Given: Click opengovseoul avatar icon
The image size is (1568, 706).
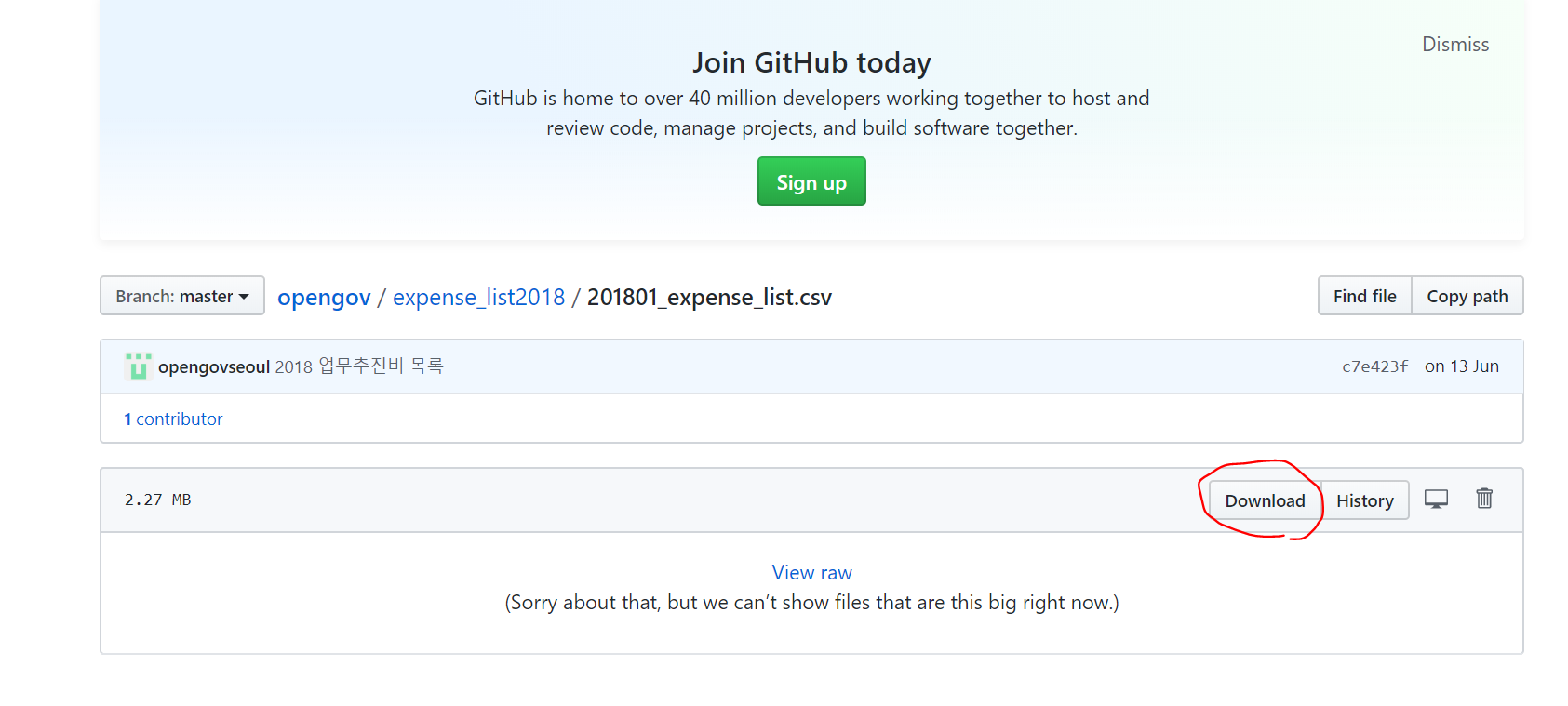Looking at the screenshot, I should pyautogui.click(x=138, y=366).
